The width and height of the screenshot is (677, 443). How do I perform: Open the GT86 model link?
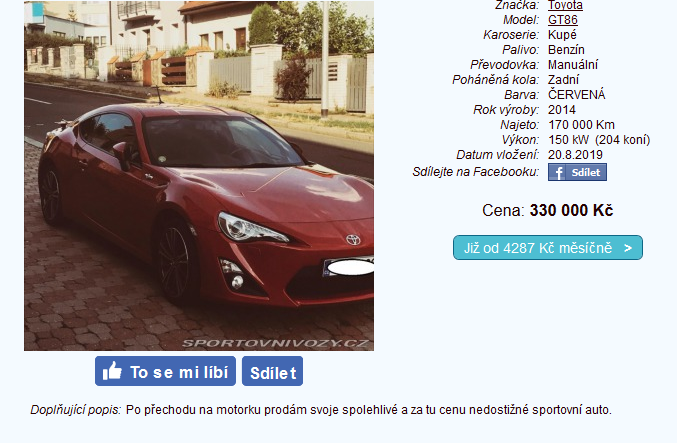click(x=563, y=20)
